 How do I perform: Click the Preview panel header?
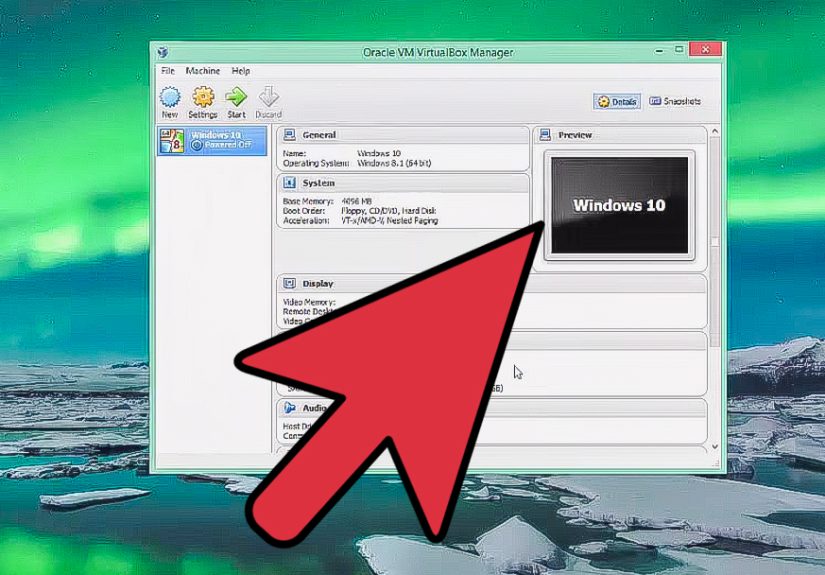click(x=620, y=135)
